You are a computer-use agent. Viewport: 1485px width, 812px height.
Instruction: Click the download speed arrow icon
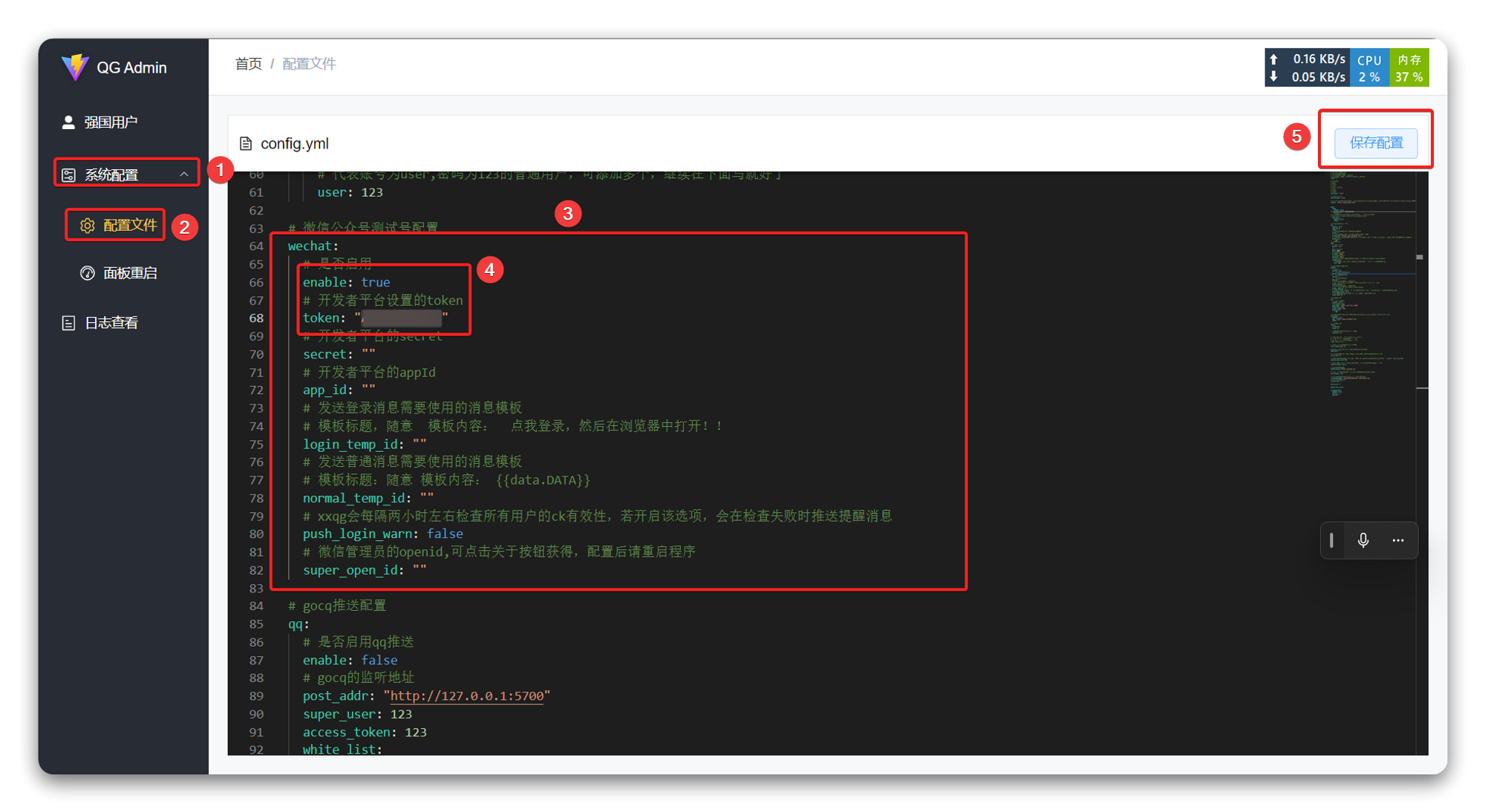[x=1274, y=76]
